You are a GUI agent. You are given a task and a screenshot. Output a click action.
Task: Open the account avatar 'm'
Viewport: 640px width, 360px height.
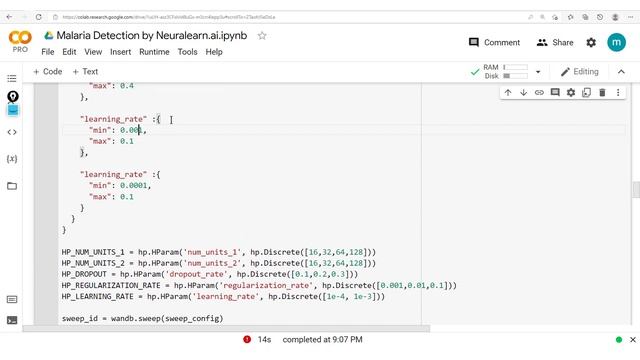[x=616, y=42]
